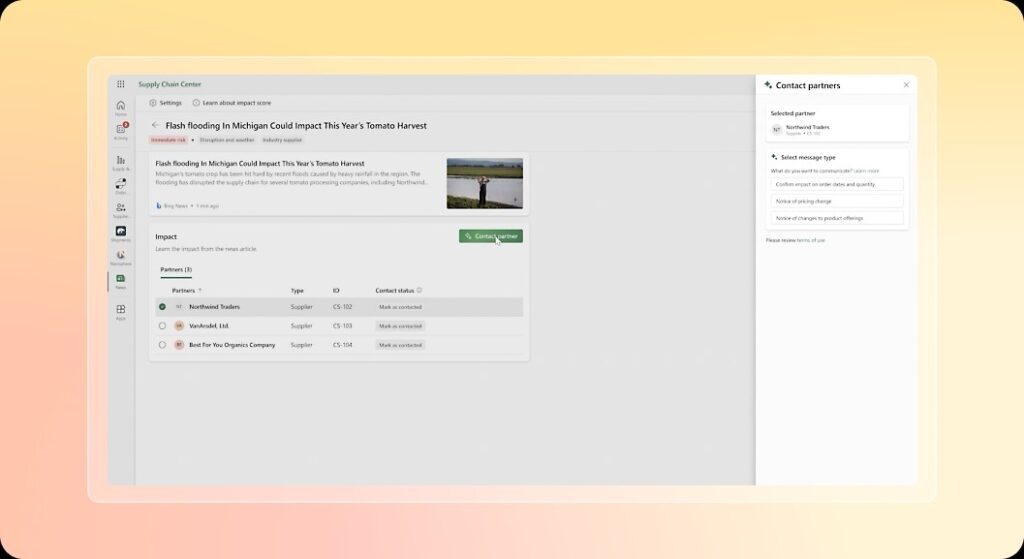Click Best For You Organics Company name
Screen dimensions: 1024x559
pos(232,344)
